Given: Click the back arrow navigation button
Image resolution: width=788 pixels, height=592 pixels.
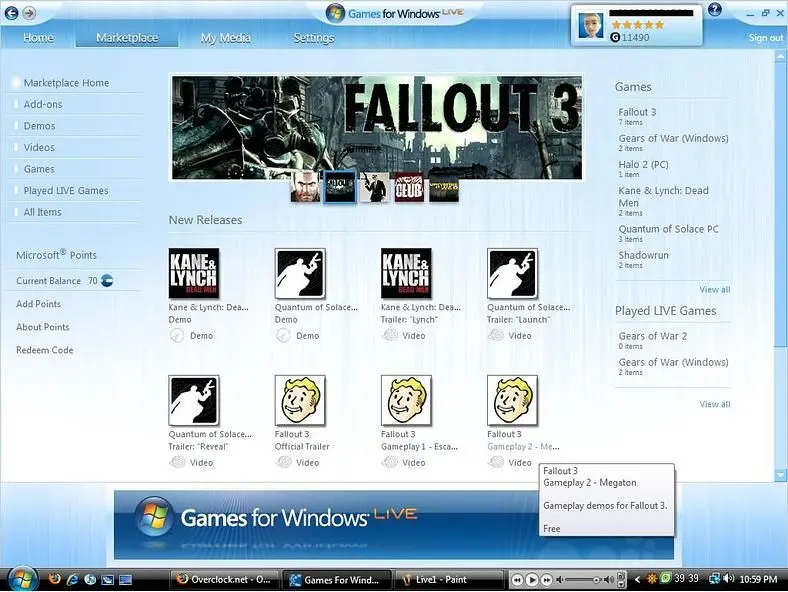Looking at the screenshot, I should click(x=11, y=13).
